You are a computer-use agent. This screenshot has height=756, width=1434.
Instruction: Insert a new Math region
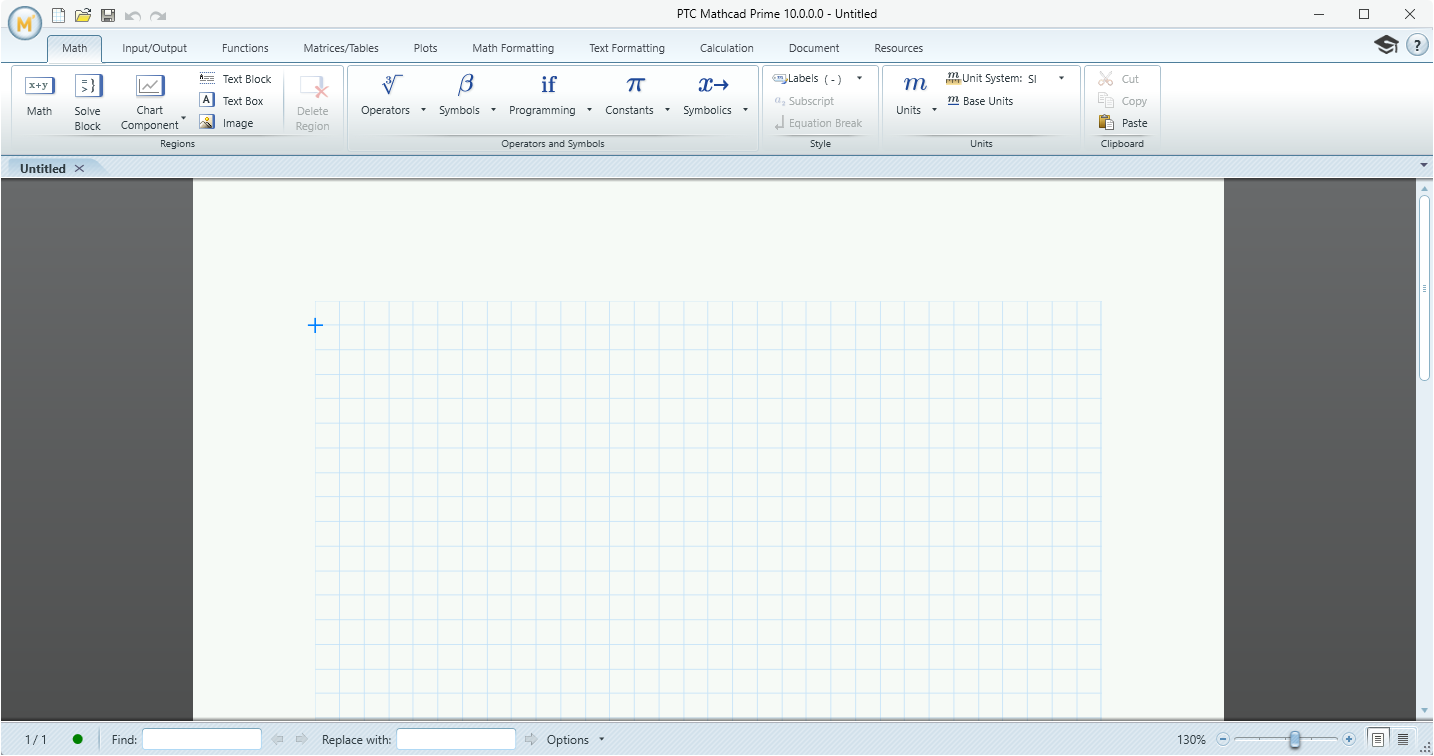coord(38,97)
